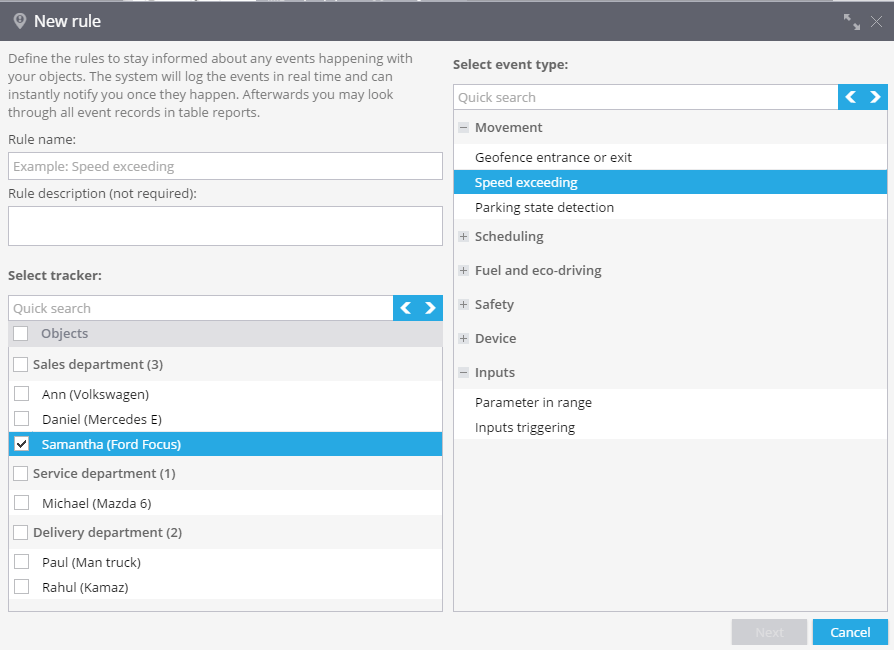Click previous arrow in event type search
Image resolution: width=894 pixels, height=650 pixels.
(x=851, y=98)
